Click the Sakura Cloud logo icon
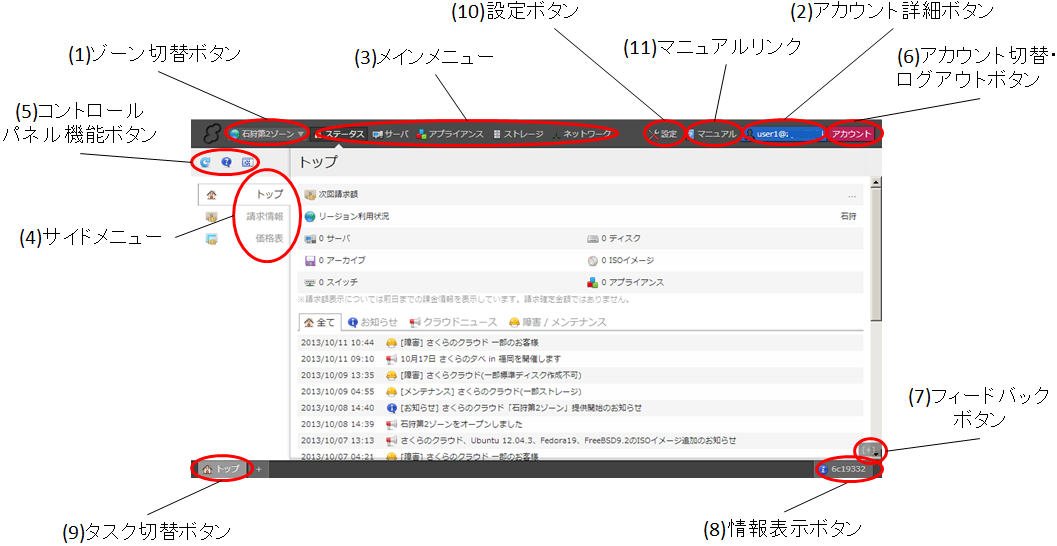 [211, 134]
